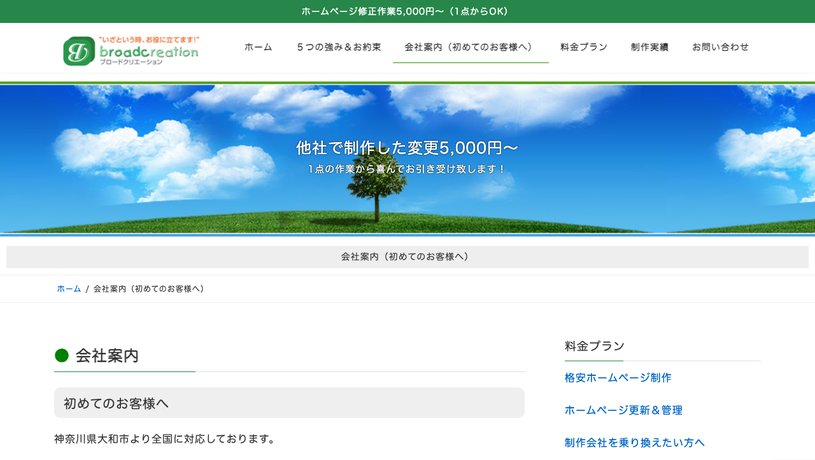Click the 1点の作業から喜んでお引き受け致します！ subtitle
This screenshot has height=460, width=815.
point(406,169)
